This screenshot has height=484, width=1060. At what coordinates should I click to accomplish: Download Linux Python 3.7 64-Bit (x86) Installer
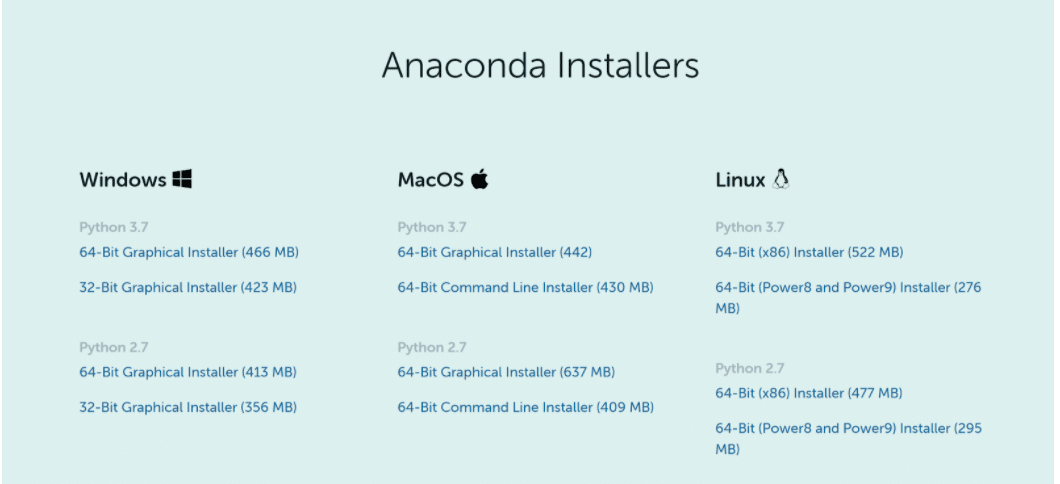pos(809,252)
